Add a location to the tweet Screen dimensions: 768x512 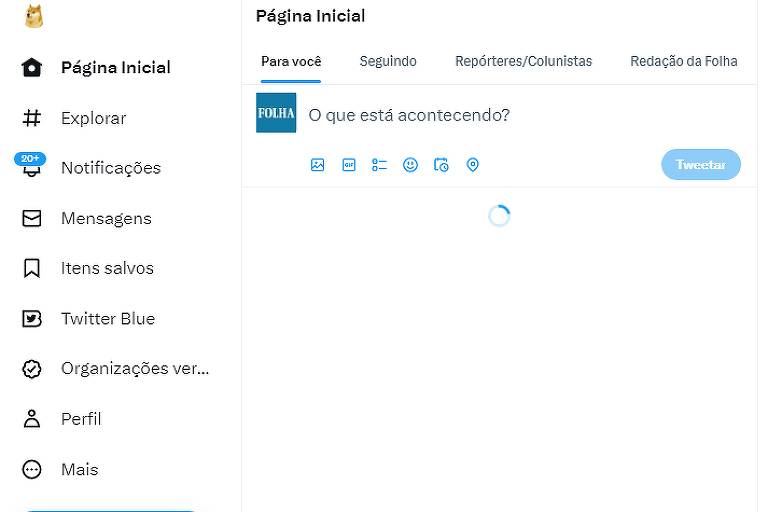473,165
